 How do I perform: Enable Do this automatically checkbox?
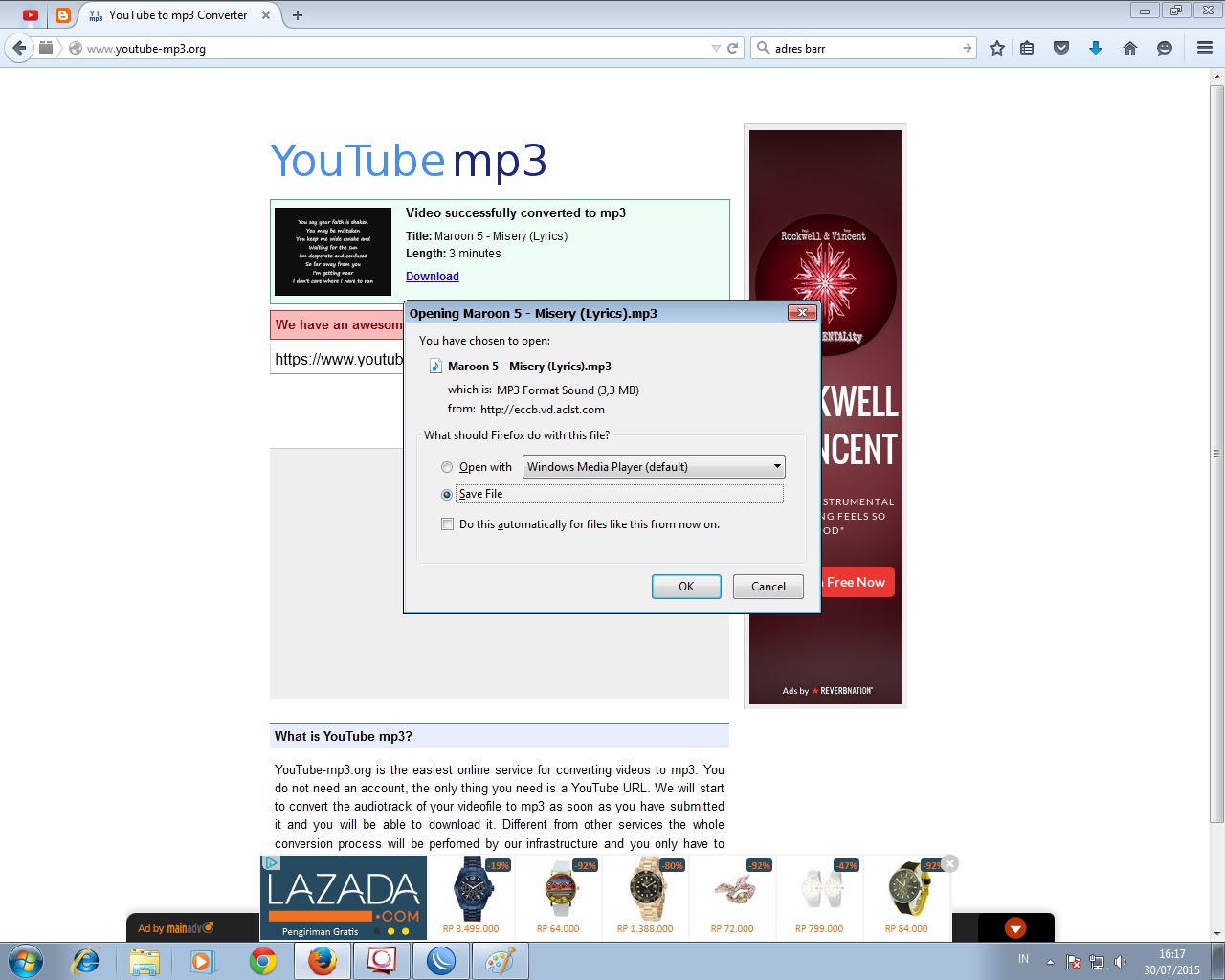447,523
